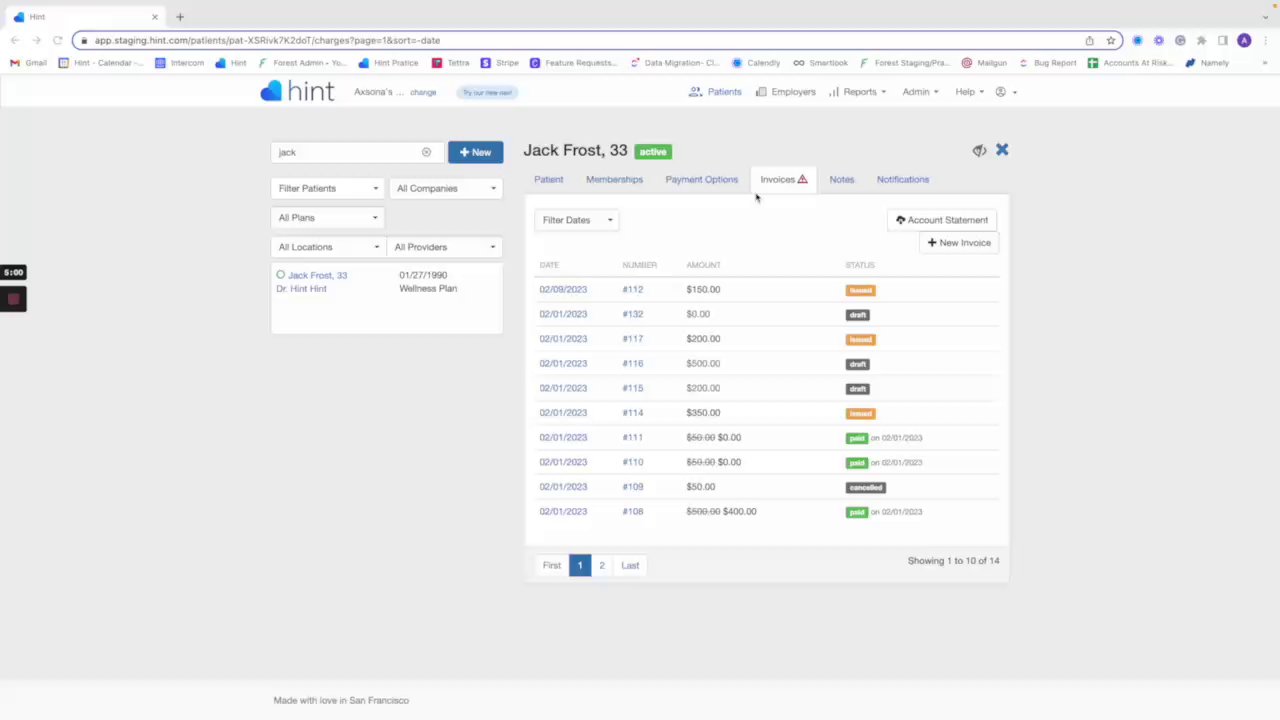Open Mailgun bookmark
The width and height of the screenshot is (1280, 720).
(985, 63)
